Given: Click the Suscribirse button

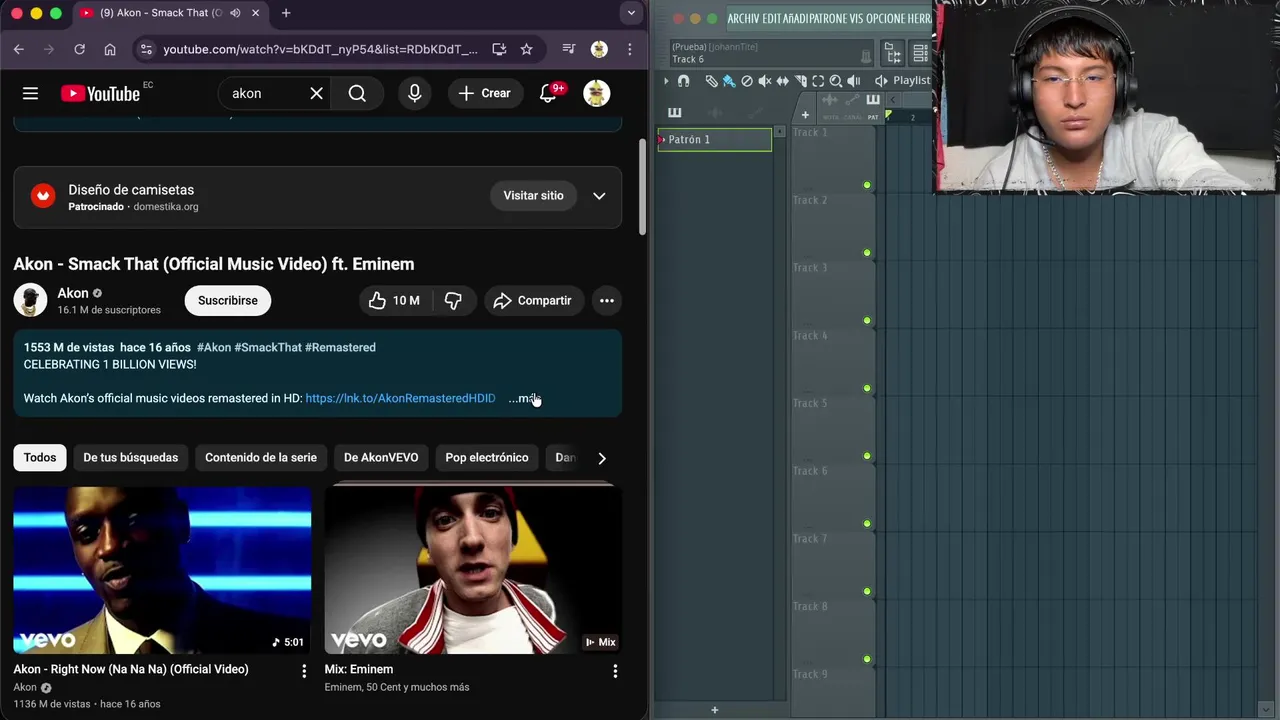Looking at the screenshot, I should pos(227,300).
